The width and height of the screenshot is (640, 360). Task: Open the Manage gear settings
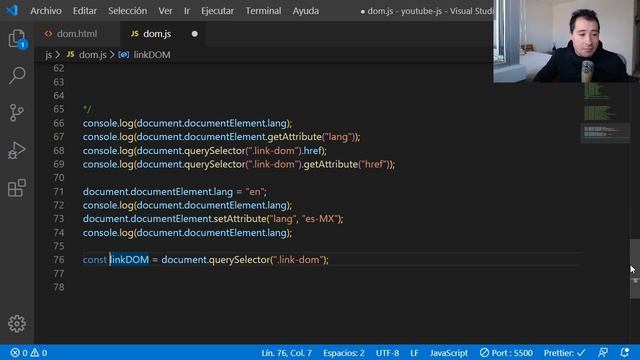pyautogui.click(x=17, y=324)
